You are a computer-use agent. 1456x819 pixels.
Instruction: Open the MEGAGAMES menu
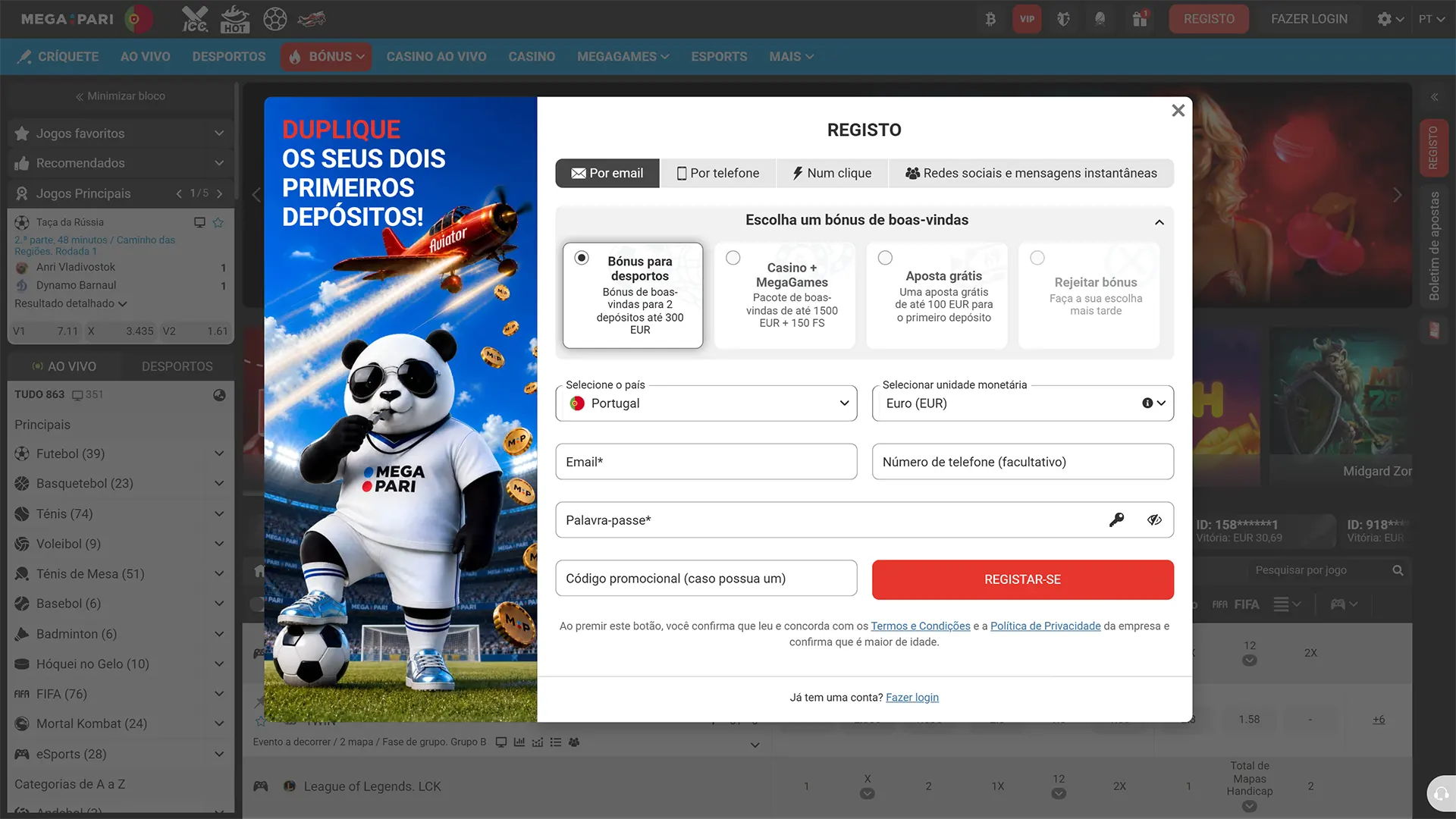[x=623, y=56]
